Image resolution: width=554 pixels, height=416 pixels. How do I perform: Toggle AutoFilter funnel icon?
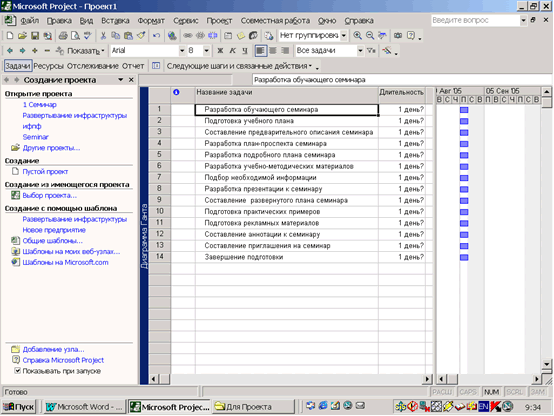(371, 51)
